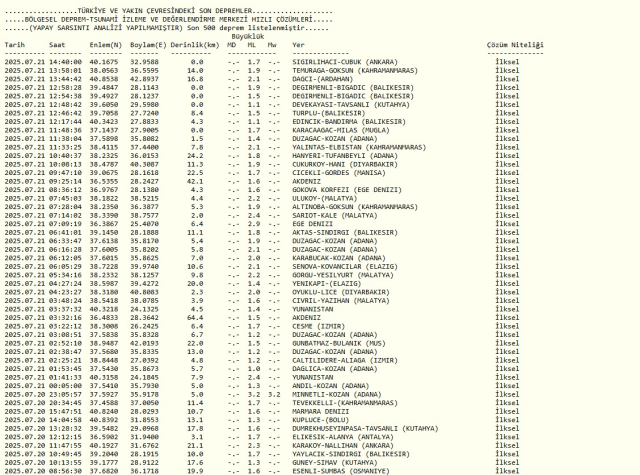Click the Yer column header
This screenshot has width=640, height=475.
tap(298, 46)
